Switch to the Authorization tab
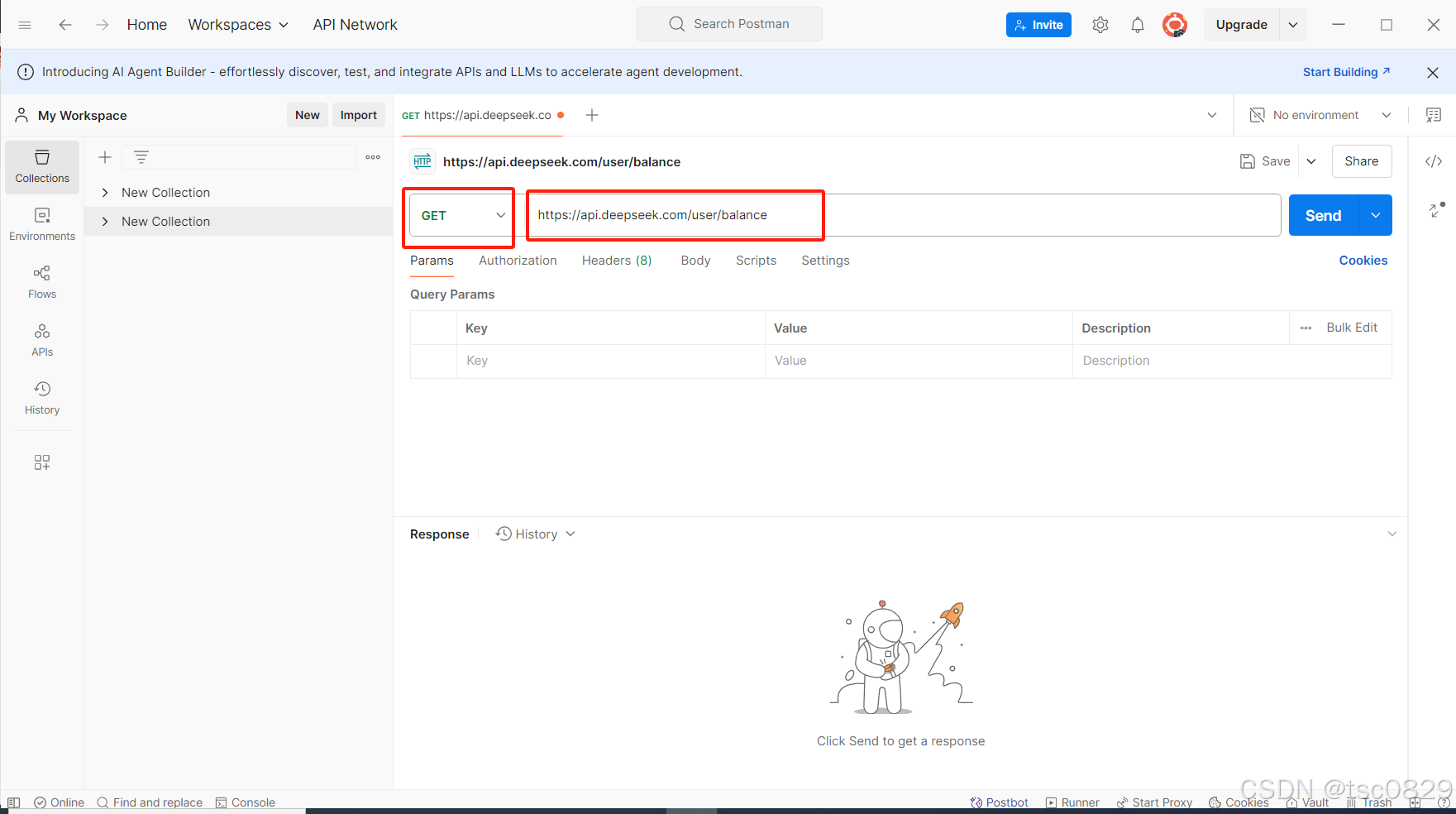 518,261
